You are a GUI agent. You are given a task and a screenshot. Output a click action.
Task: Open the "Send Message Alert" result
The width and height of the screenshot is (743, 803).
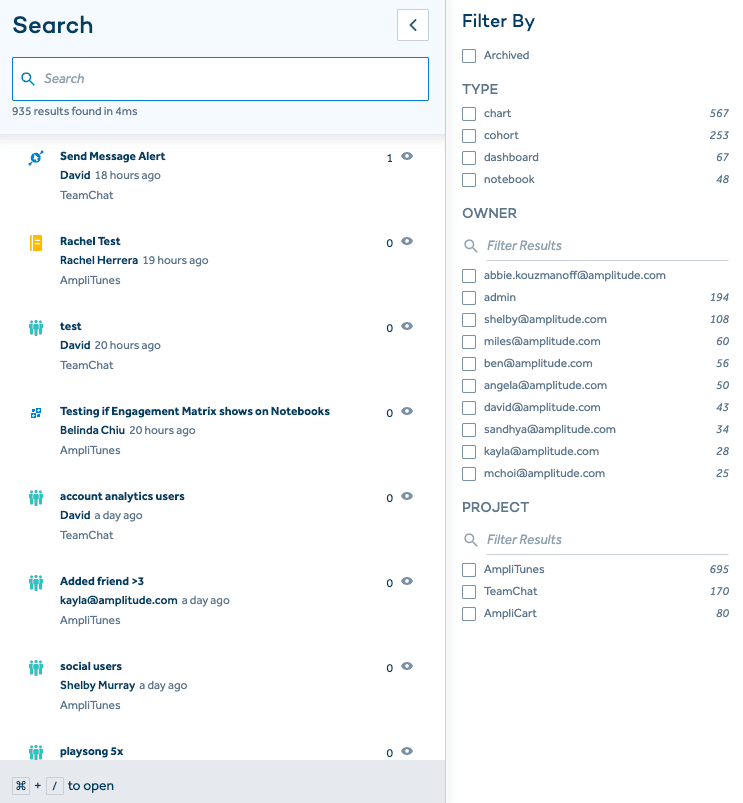tap(112, 155)
